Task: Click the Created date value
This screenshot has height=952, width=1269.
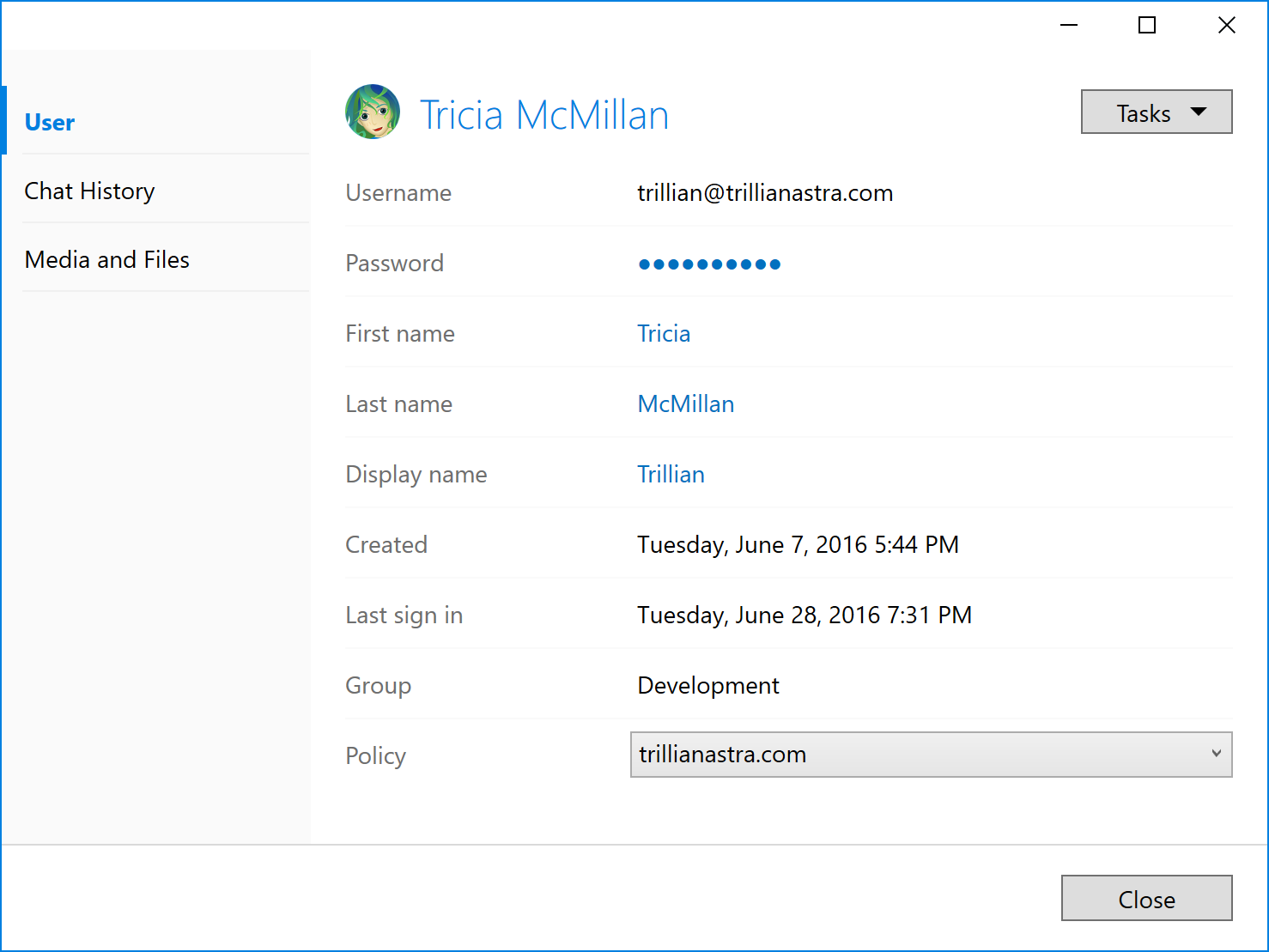Action: click(798, 544)
